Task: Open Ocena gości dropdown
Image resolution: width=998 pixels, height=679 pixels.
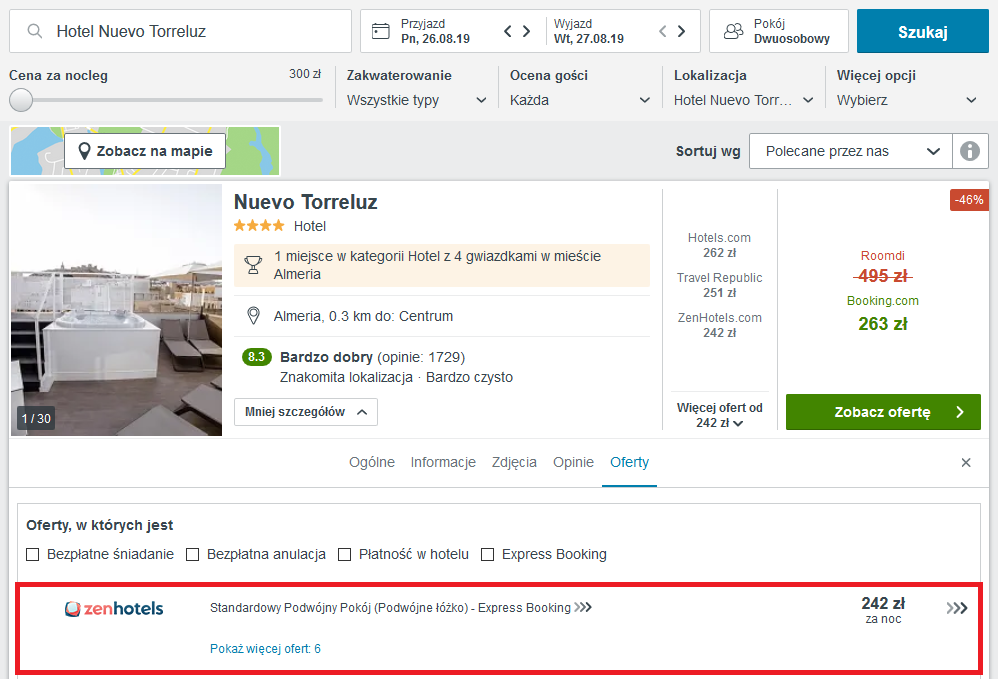Action: coord(579,100)
